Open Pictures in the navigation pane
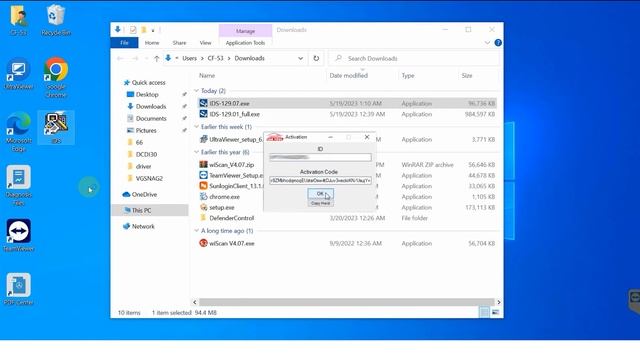 [x=146, y=130]
